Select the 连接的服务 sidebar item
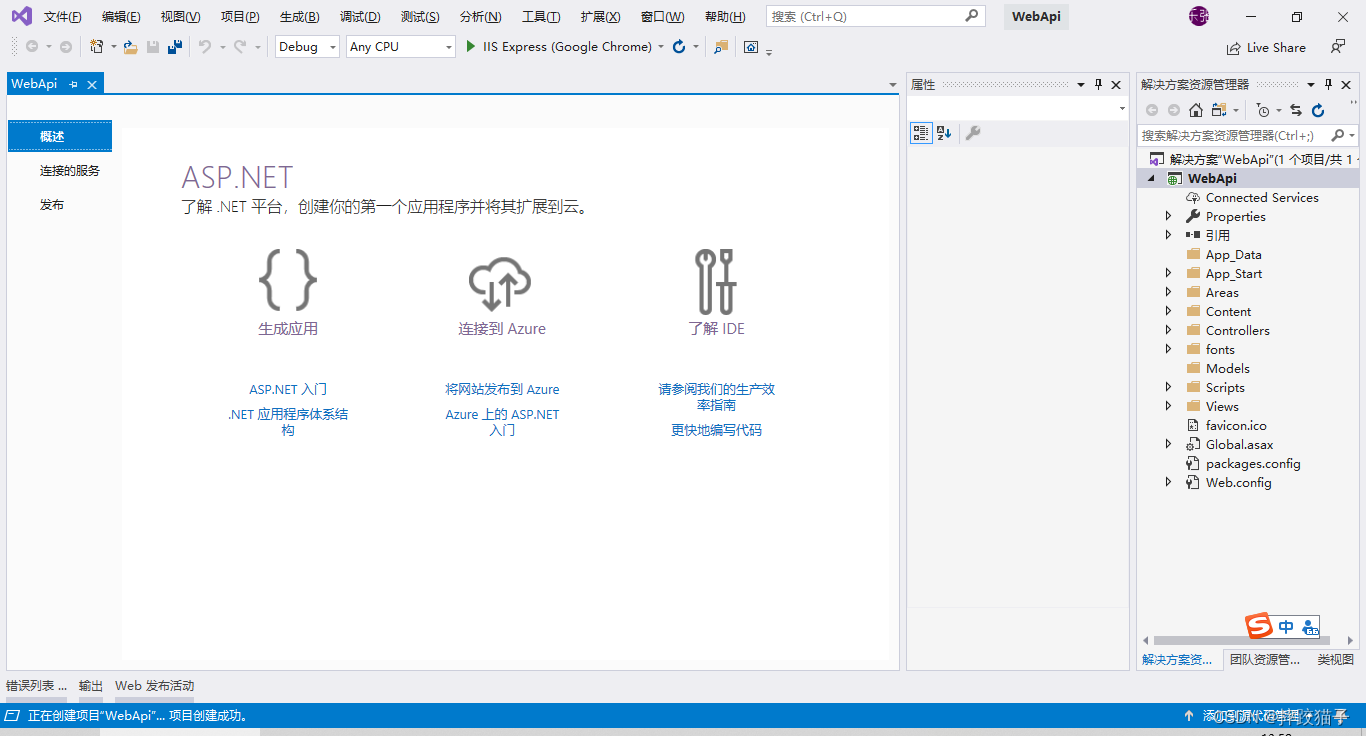Screen dimensions: 1366x736 [x=70, y=170]
